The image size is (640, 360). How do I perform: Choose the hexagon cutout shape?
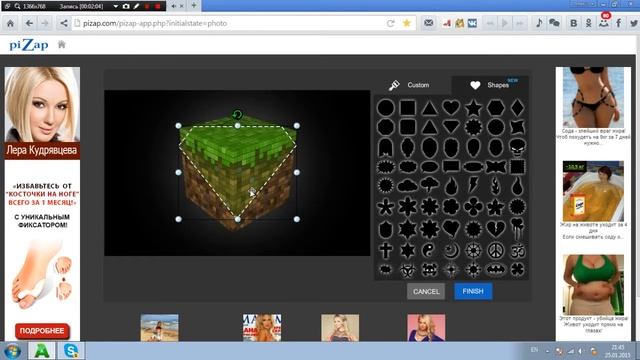496,108
